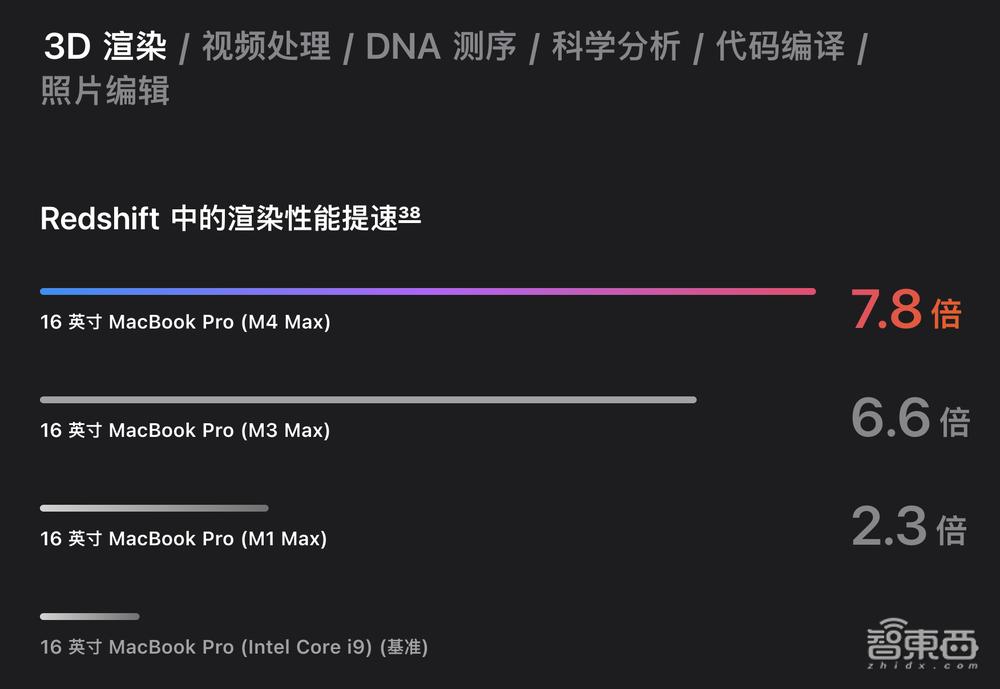Show the 科学分析 tab
Screen dimensions: 1000x689
pyautogui.click(x=615, y=46)
